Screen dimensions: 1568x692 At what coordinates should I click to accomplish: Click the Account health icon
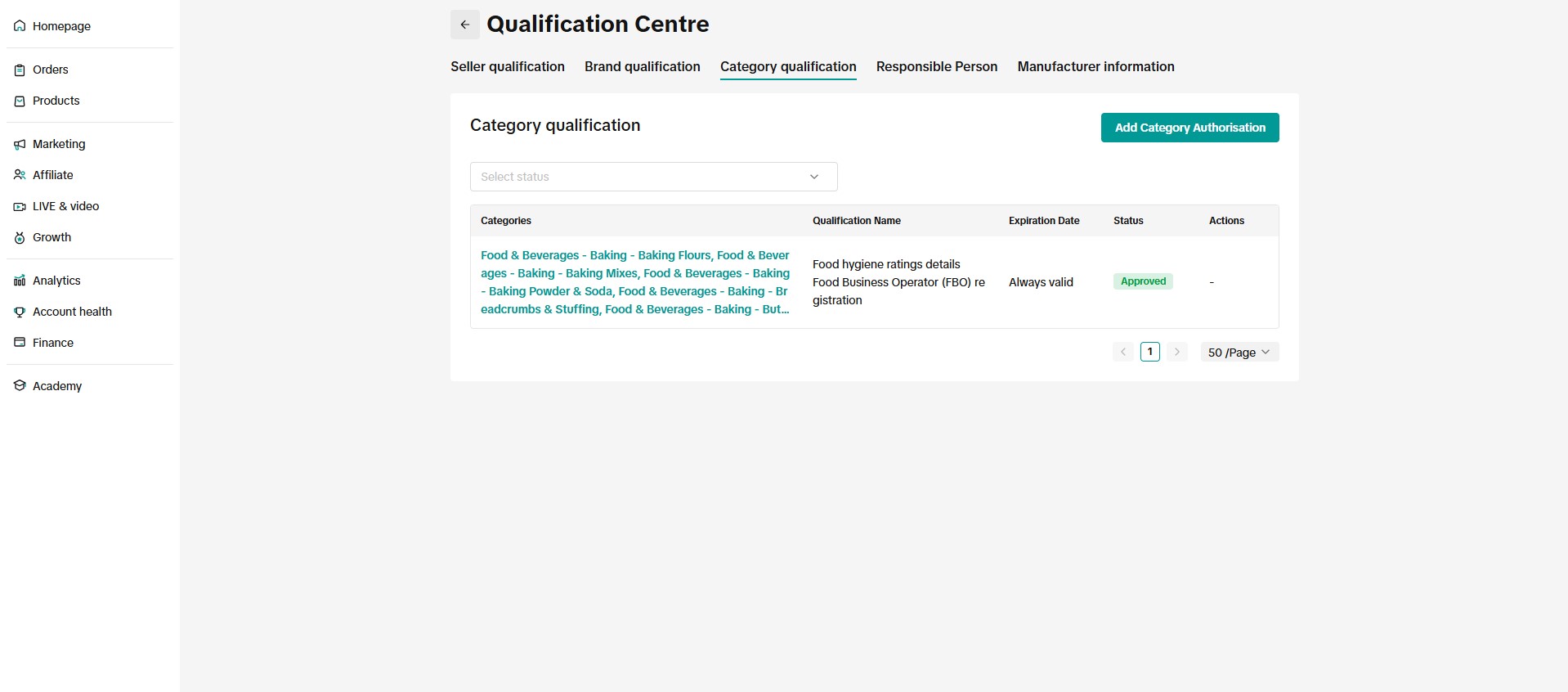pyautogui.click(x=20, y=312)
